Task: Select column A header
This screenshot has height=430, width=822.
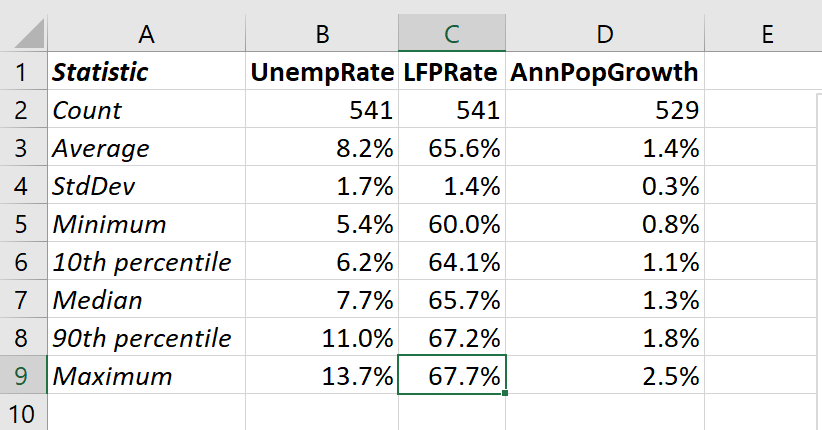Action: pyautogui.click(x=147, y=34)
